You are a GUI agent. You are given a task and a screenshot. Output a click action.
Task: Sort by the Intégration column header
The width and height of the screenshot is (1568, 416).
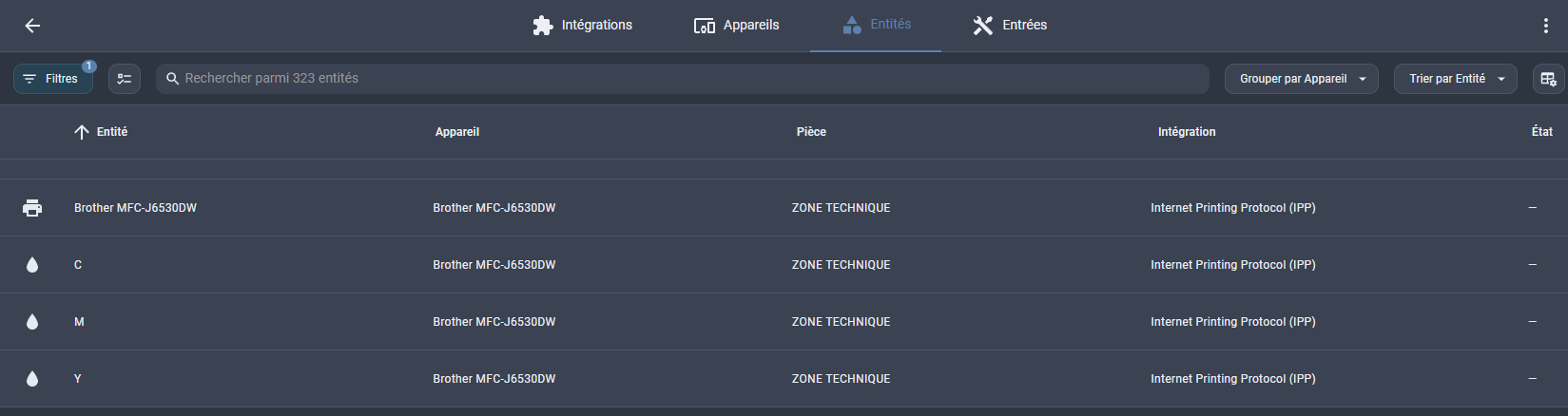[x=1187, y=132]
